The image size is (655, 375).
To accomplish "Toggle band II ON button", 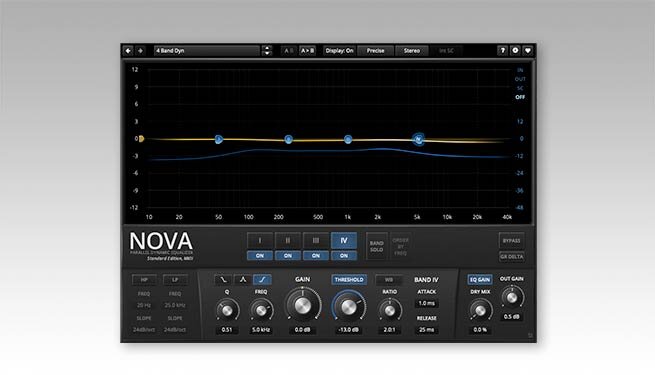I will tap(288, 256).
